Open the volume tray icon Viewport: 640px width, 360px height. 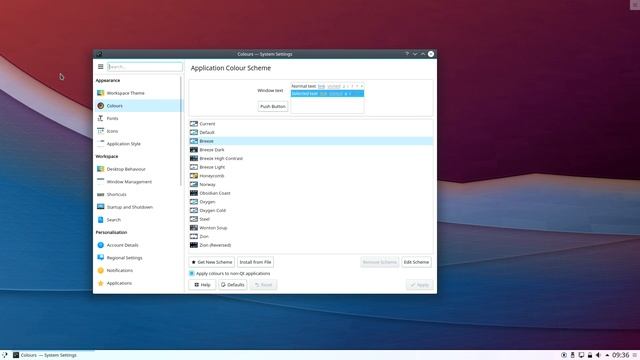(x=598, y=355)
